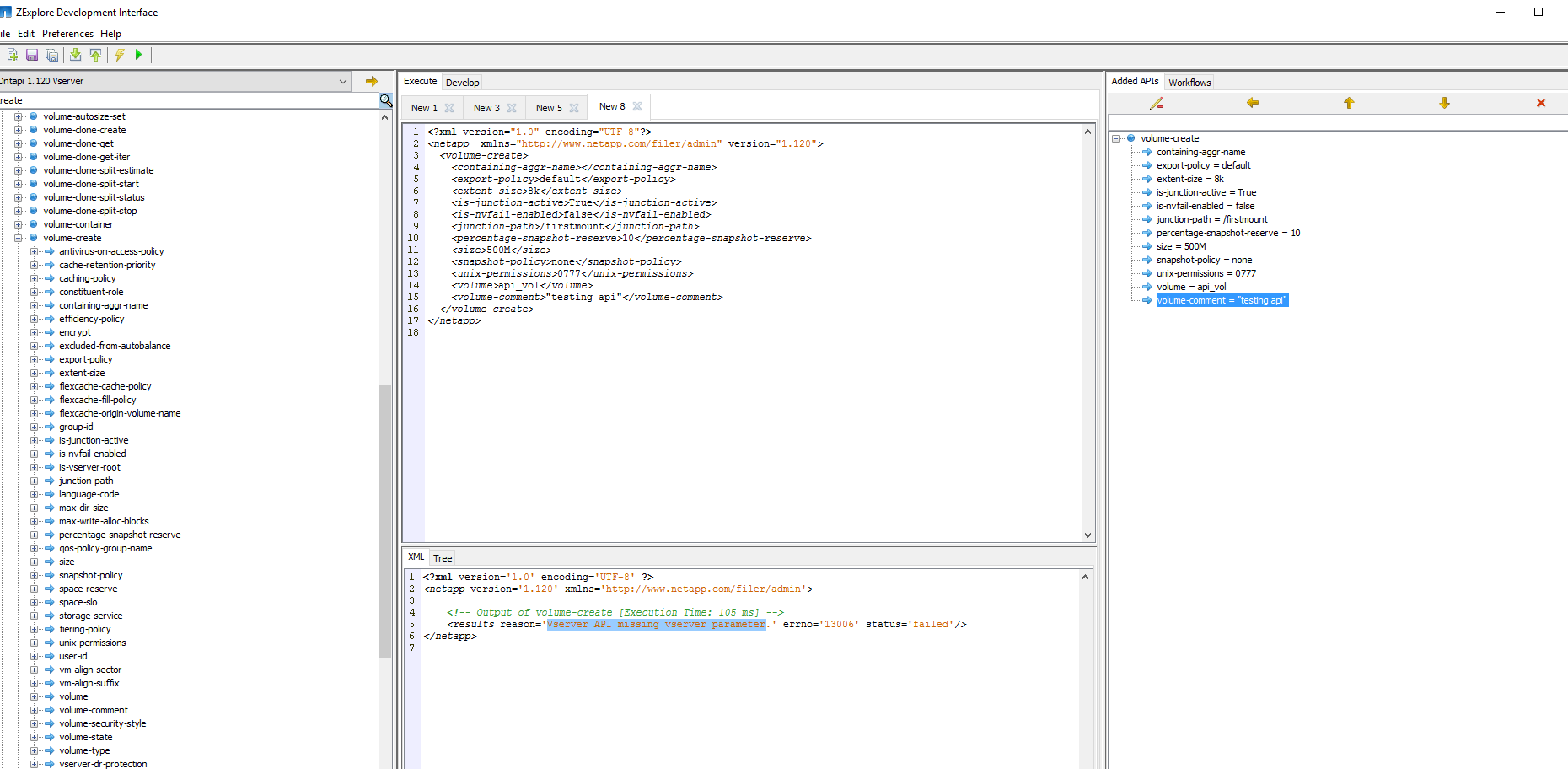Click the yellow up arrow in Added APIs
Image resolution: width=1568 pixels, height=769 pixels.
(1348, 103)
